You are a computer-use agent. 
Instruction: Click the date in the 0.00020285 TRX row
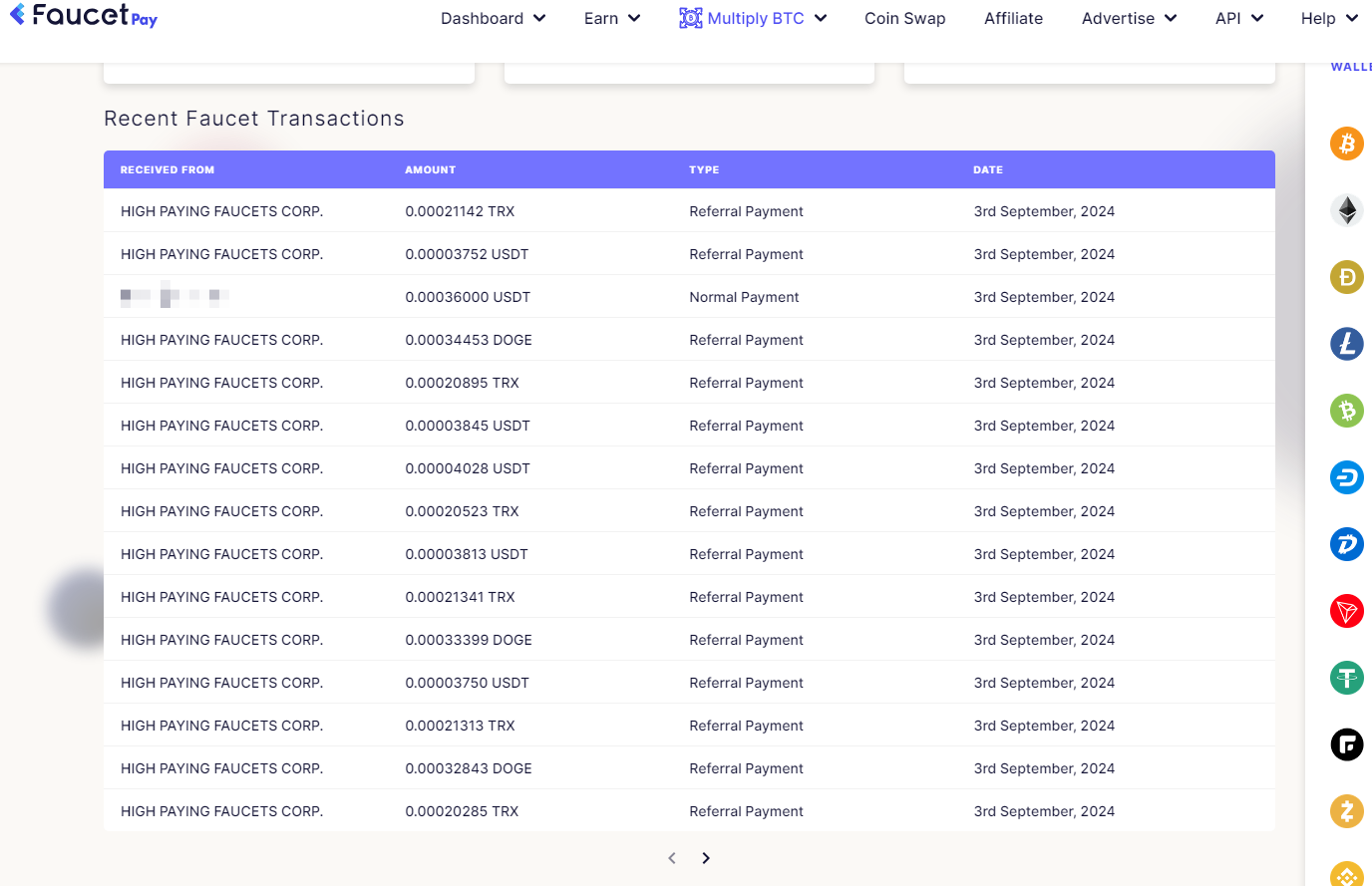(x=1044, y=811)
